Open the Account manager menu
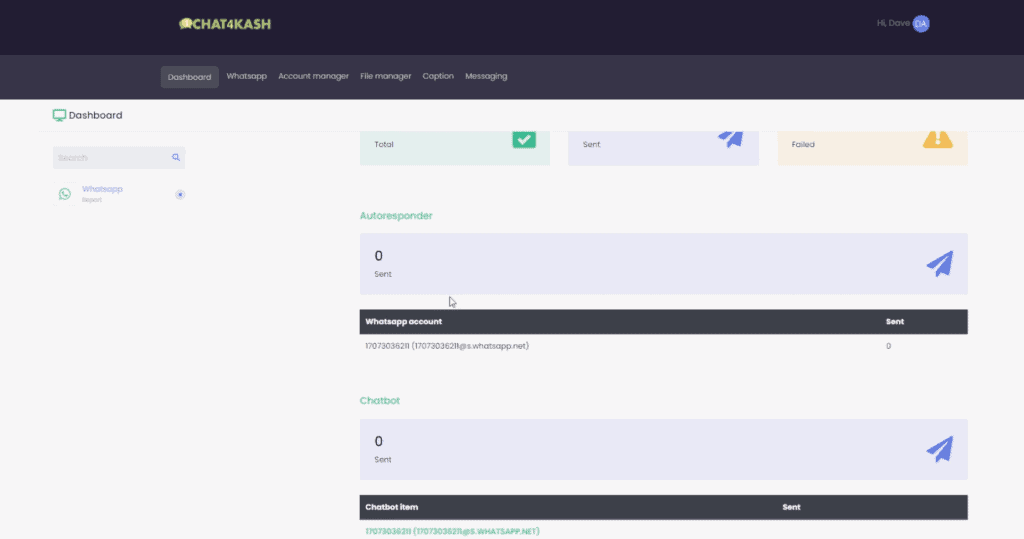This screenshot has width=1024, height=539. coord(313,76)
